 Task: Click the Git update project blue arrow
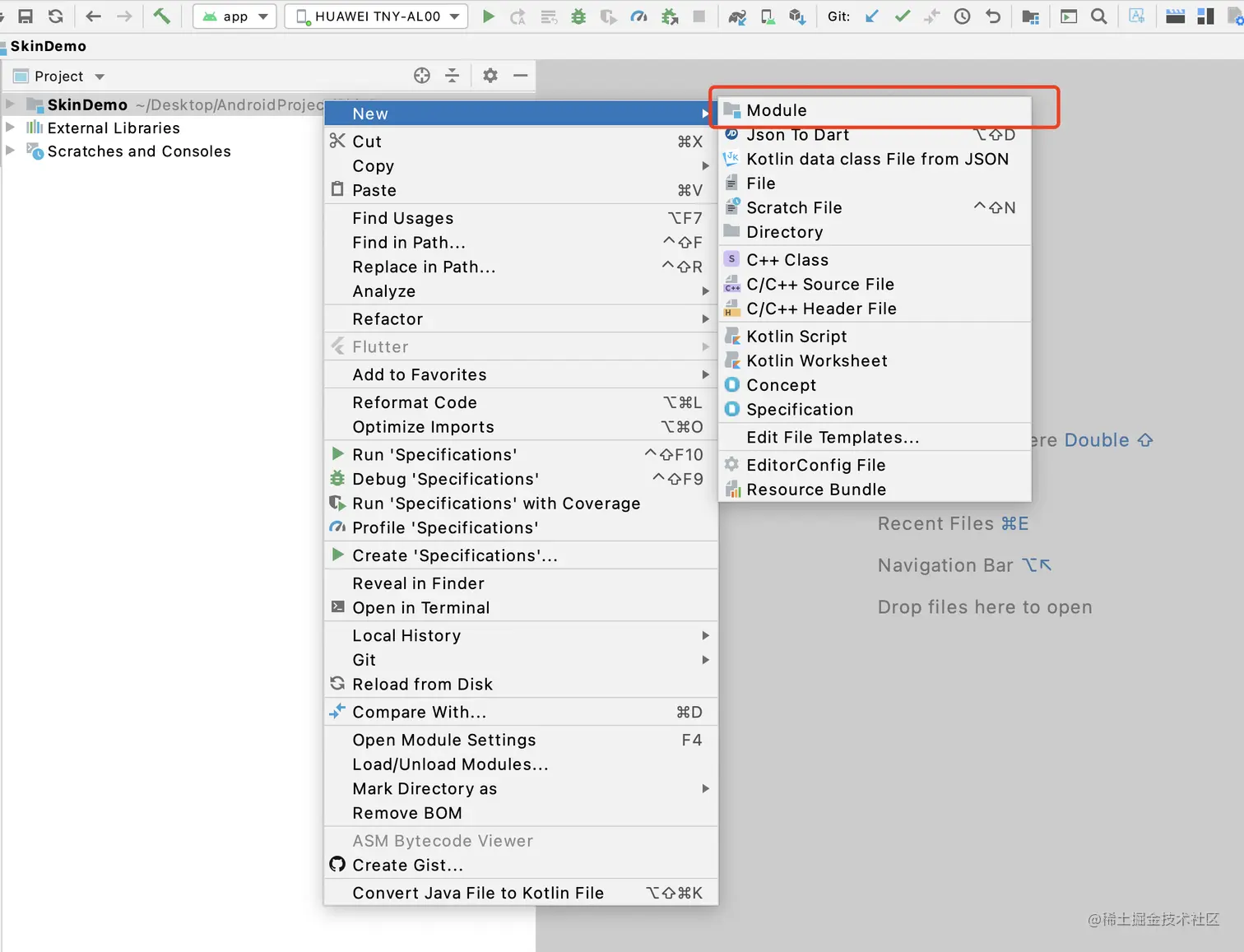coord(872,16)
